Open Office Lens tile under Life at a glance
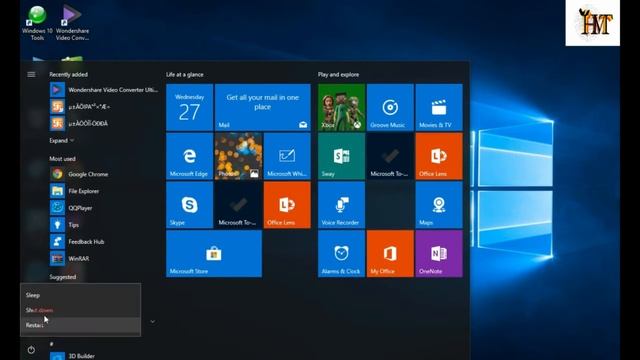640x360 pixels. (287, 205)
